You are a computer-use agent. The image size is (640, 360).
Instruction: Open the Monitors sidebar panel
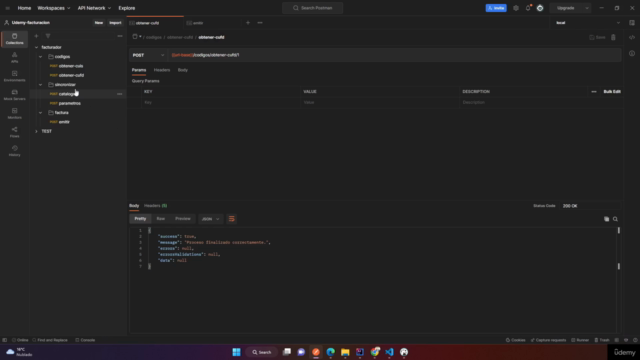[14, 113]
